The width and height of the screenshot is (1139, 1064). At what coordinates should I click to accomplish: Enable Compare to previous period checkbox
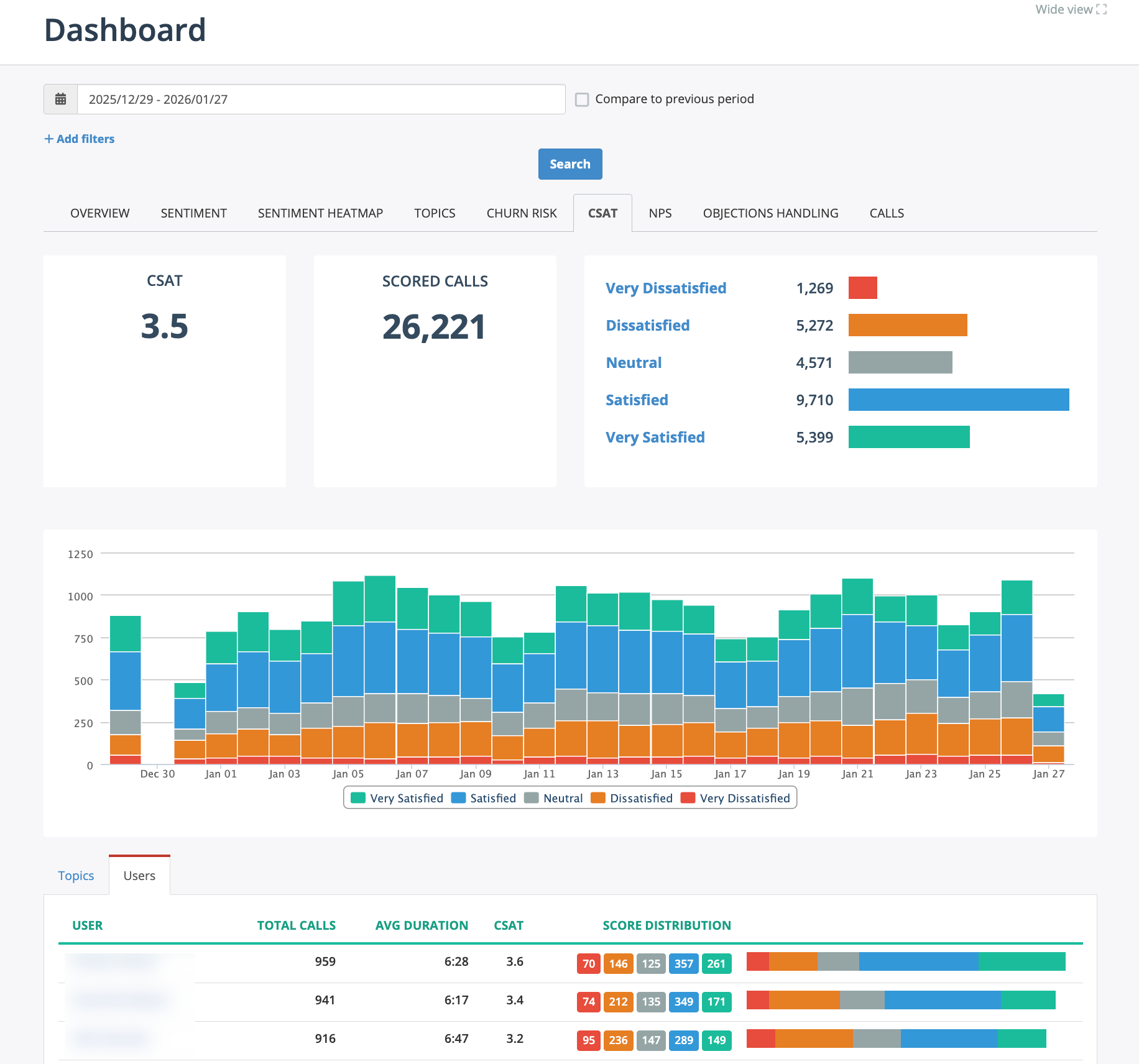coord(582,99)
